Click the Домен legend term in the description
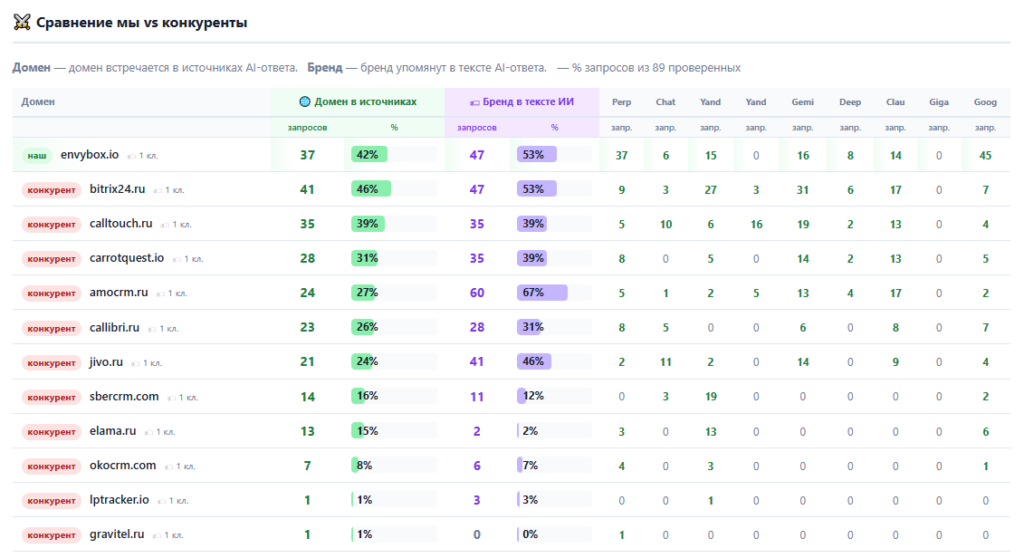 click(x=31, y=68)
